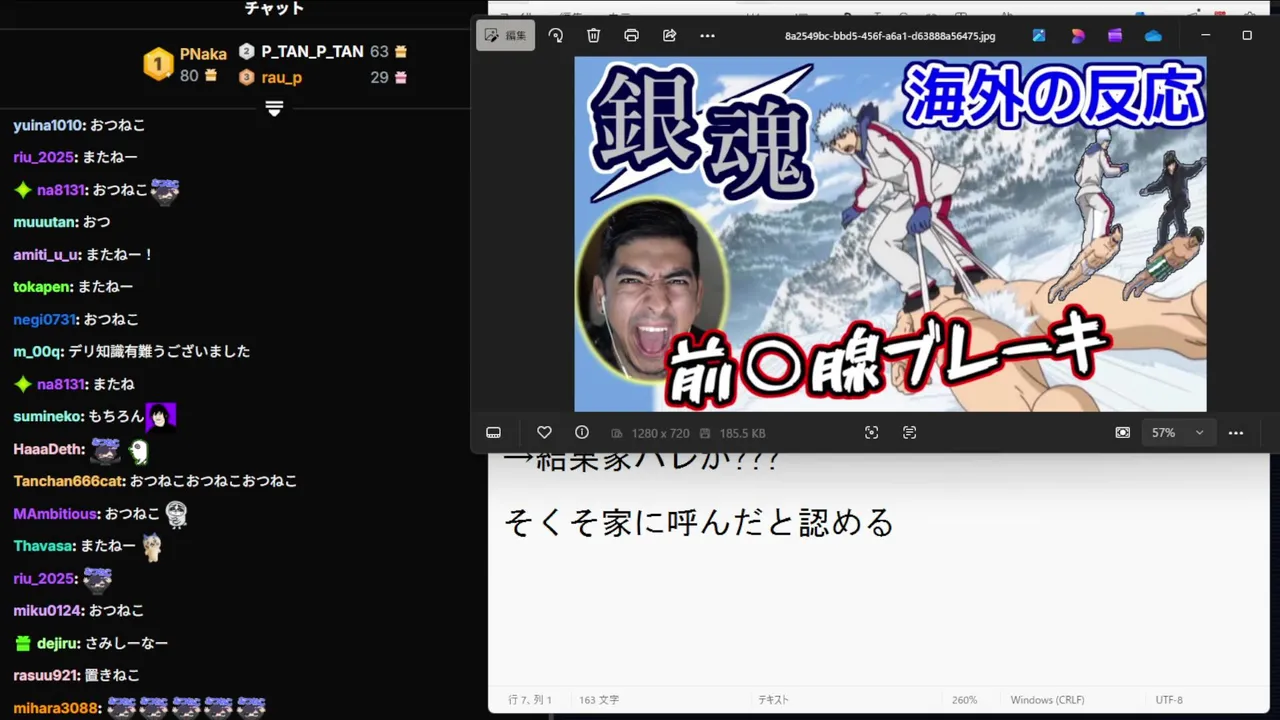The width and height of the screenshot is (1280, 720).
Task: Open the Designer app icon in Photos
Action: (1077, 35)
